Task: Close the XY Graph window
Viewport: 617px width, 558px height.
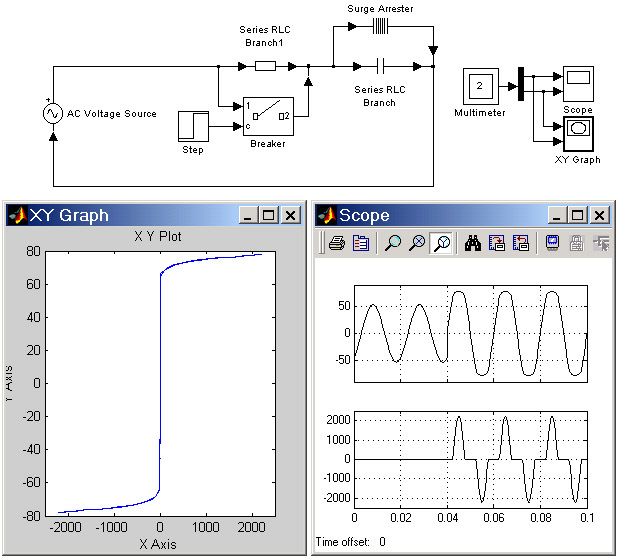Action: [x=290, y=215]
